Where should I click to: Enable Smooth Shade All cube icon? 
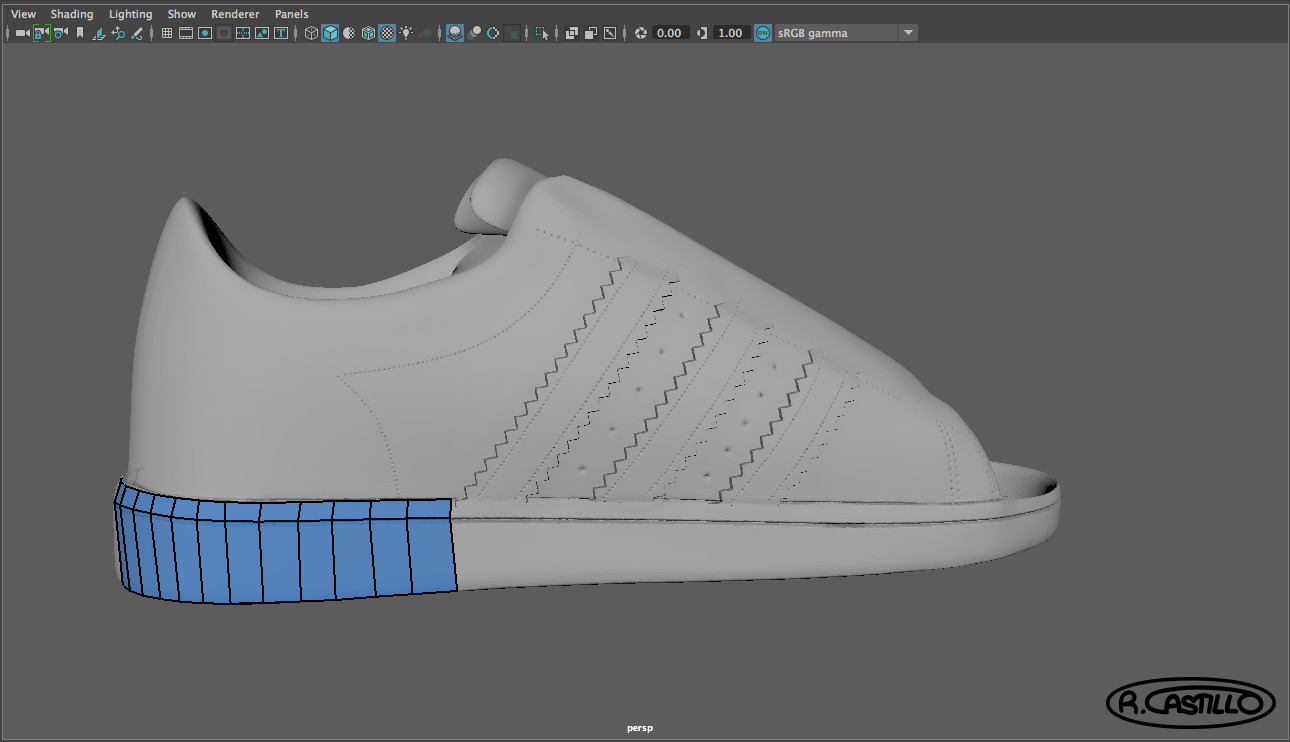(x=330, y=33)
